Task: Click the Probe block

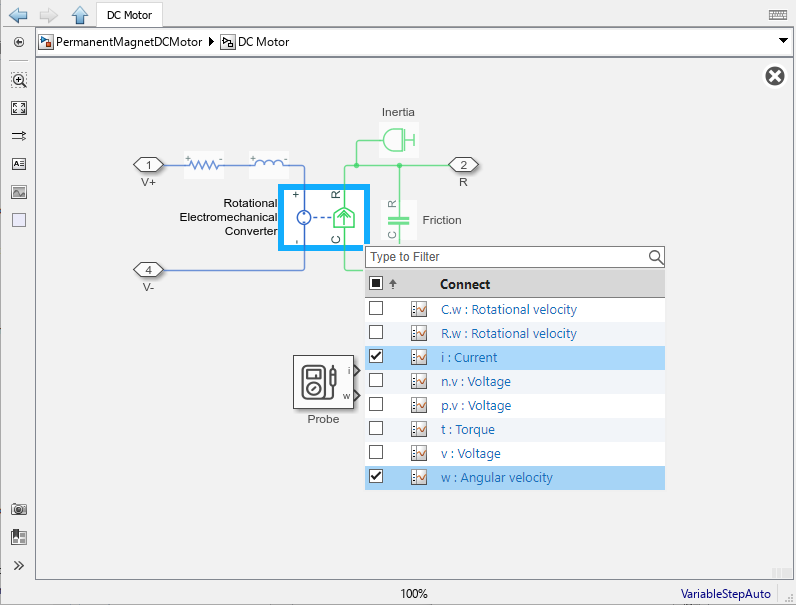Action: pyautogui.click(x=322, y=383)
